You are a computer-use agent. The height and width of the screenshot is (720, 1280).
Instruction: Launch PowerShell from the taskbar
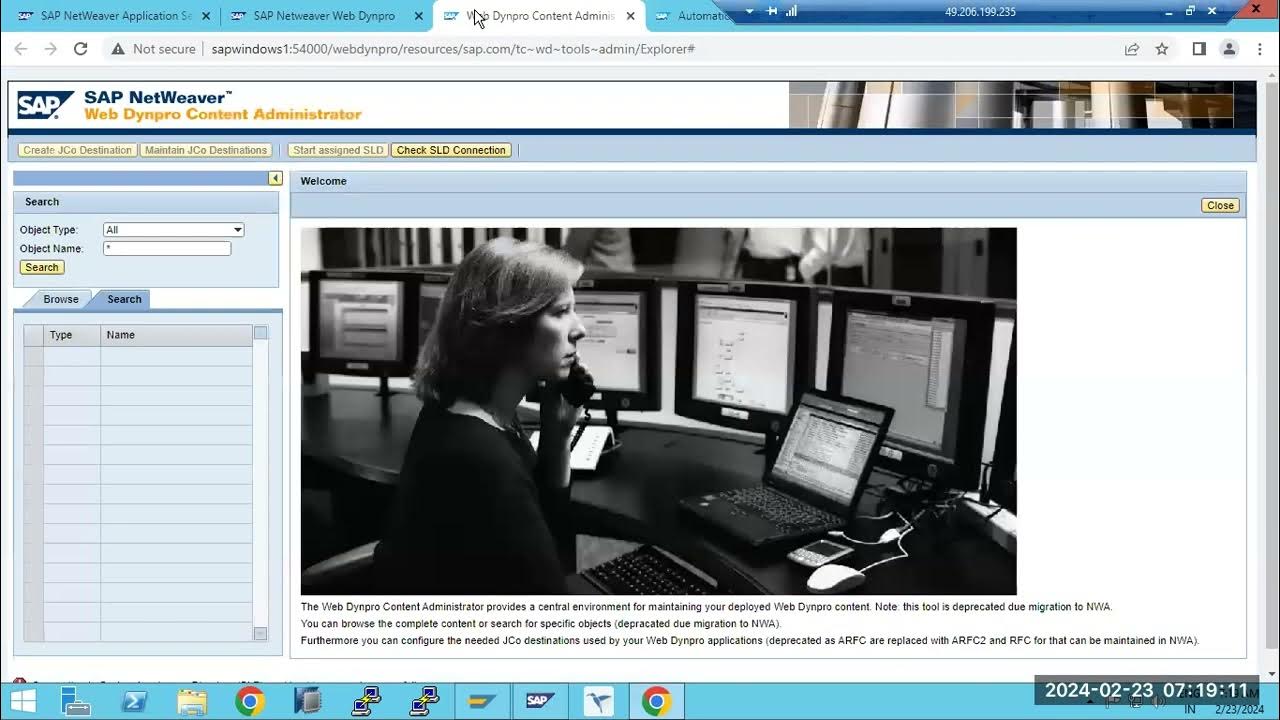click(134, 701)
